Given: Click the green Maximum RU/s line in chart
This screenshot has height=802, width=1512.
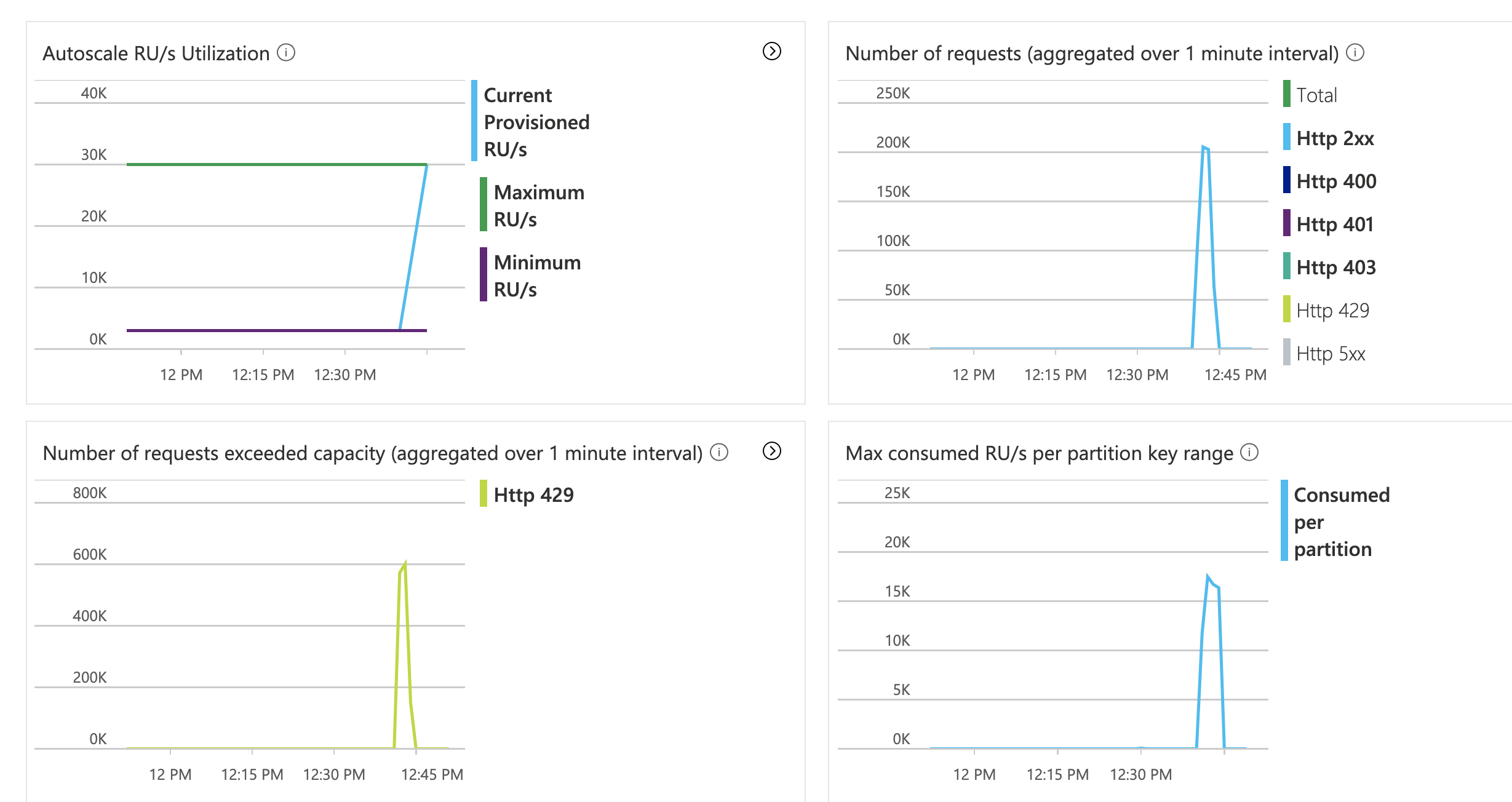Looking at the screenshot, I should (x=277, y=164).
